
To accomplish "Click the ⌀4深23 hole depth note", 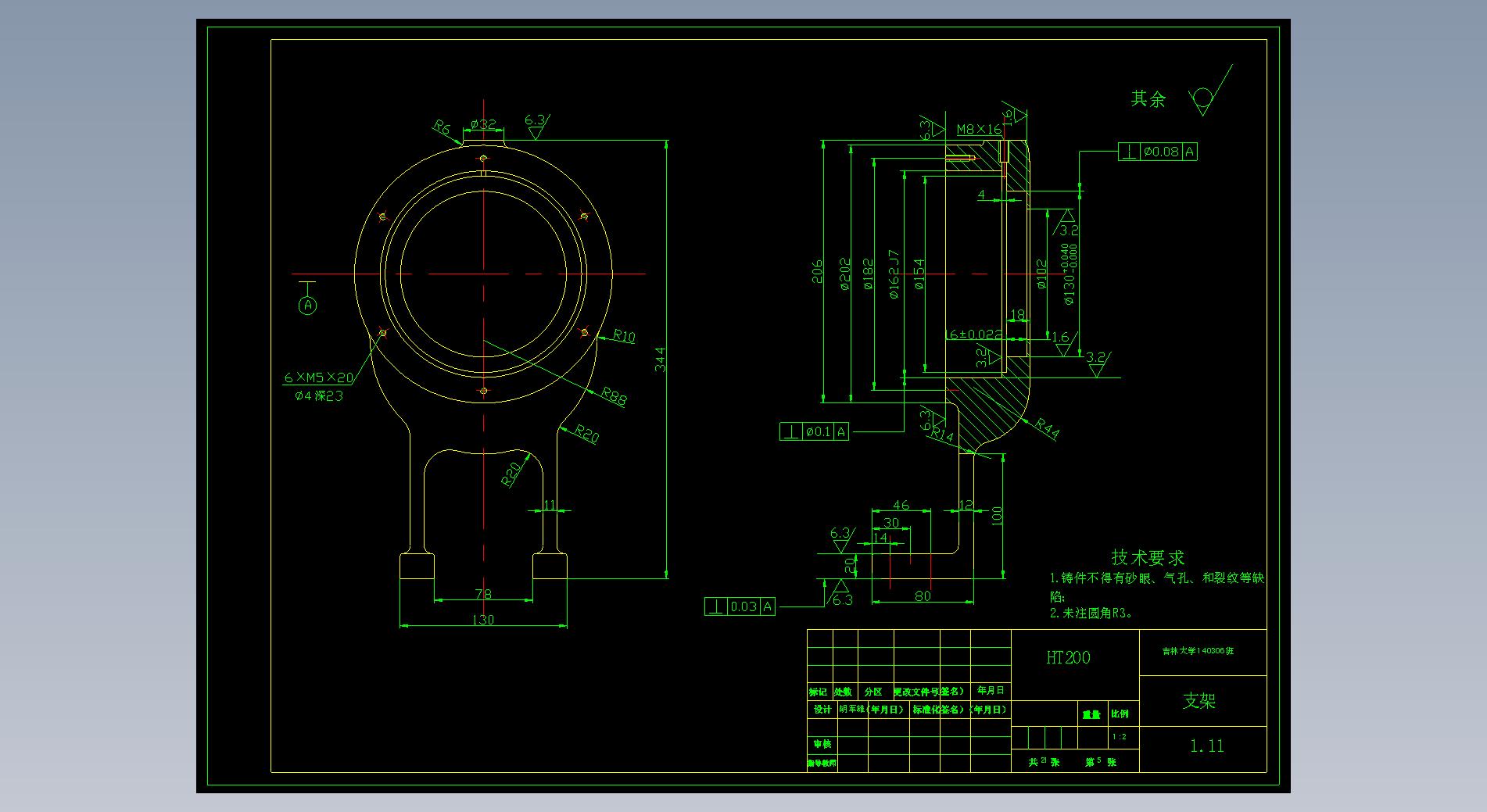I will [x=319, y=396].
